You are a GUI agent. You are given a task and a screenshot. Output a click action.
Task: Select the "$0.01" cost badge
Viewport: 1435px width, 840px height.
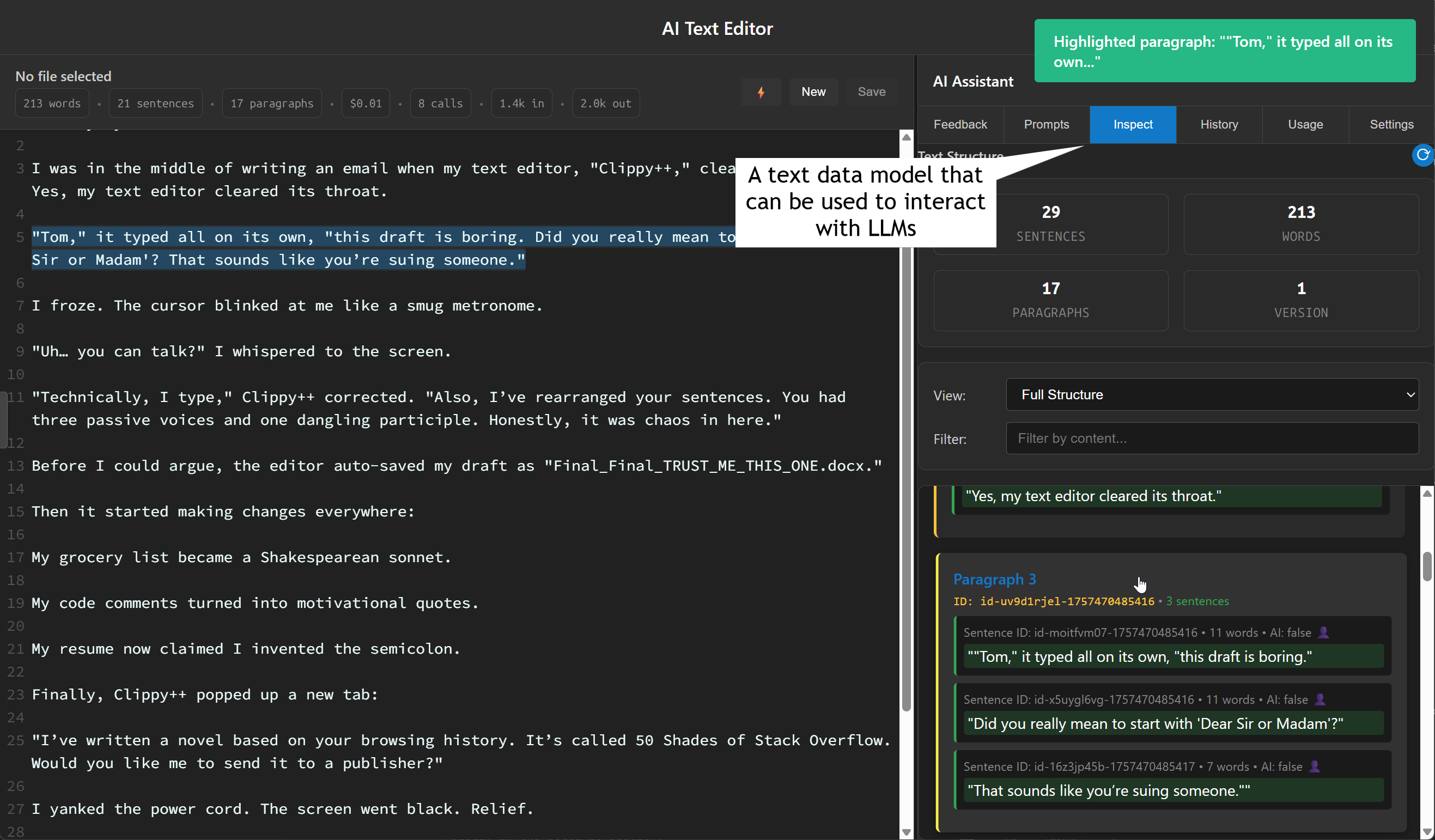point(365,103)
